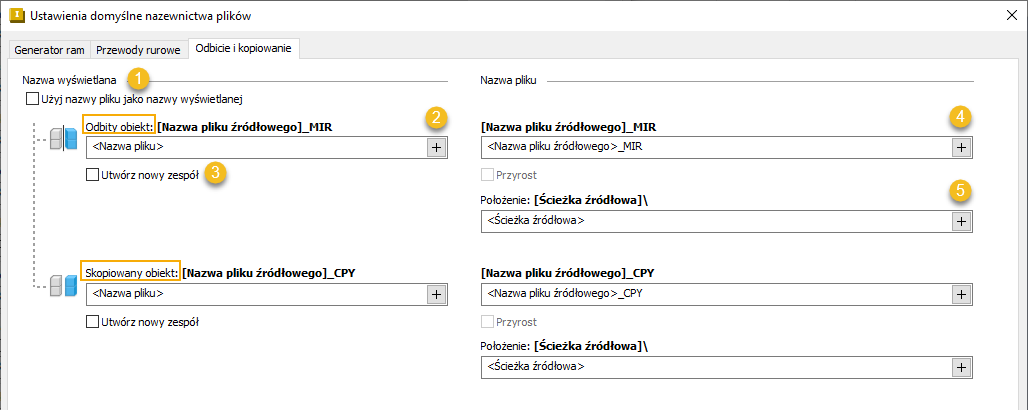Click the mirrored object icon
Viewport: 1028px width, 410px height.
click(x=64, y=138)
